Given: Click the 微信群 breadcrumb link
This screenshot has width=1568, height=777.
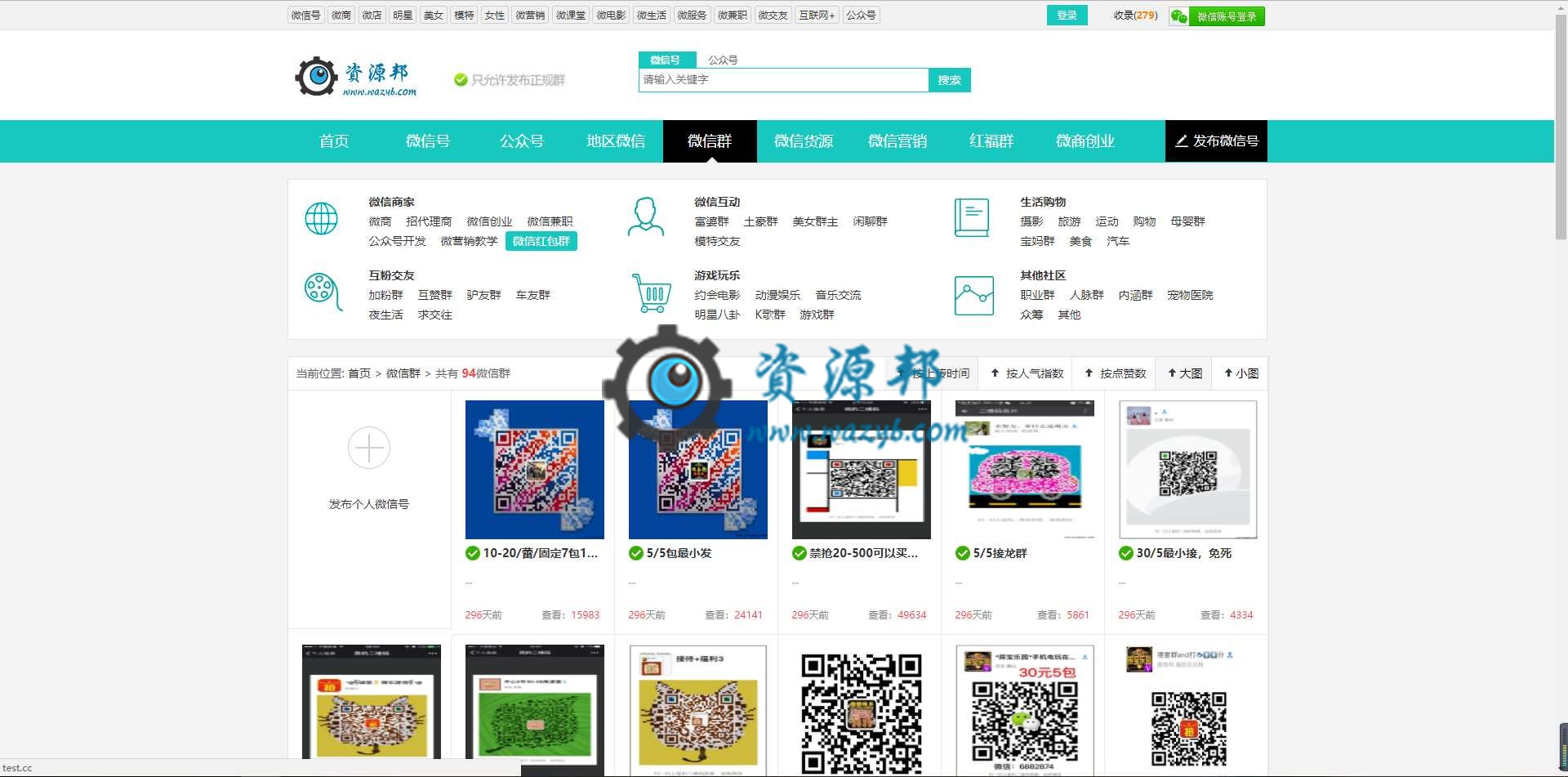Looking at the screenshot, I should click(x=403, y=373).
